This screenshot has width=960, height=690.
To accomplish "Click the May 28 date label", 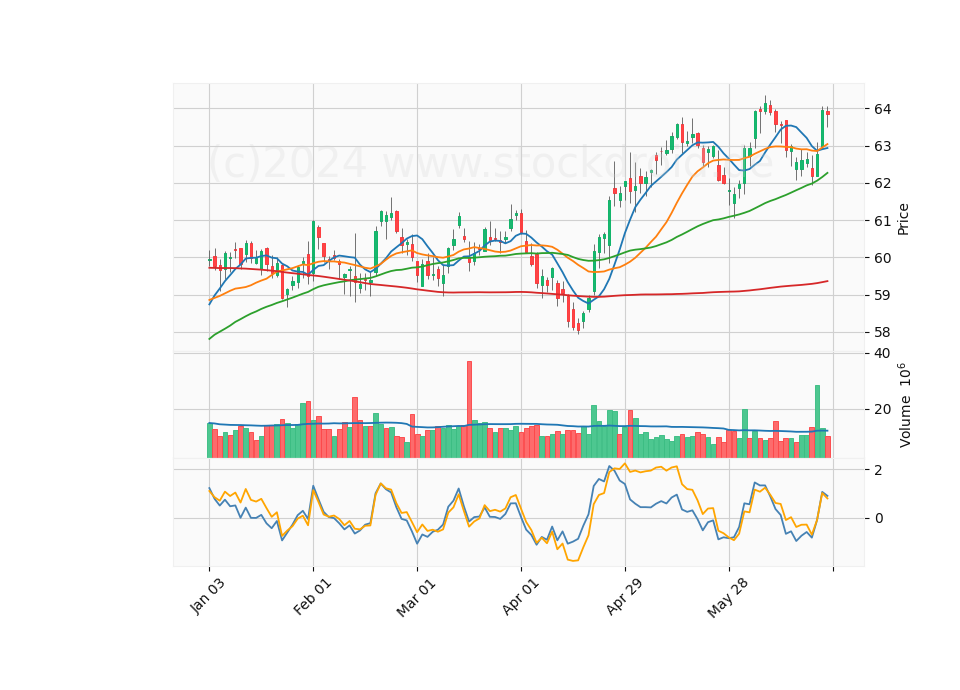I will pyautogui.click(x=727, y=598).
